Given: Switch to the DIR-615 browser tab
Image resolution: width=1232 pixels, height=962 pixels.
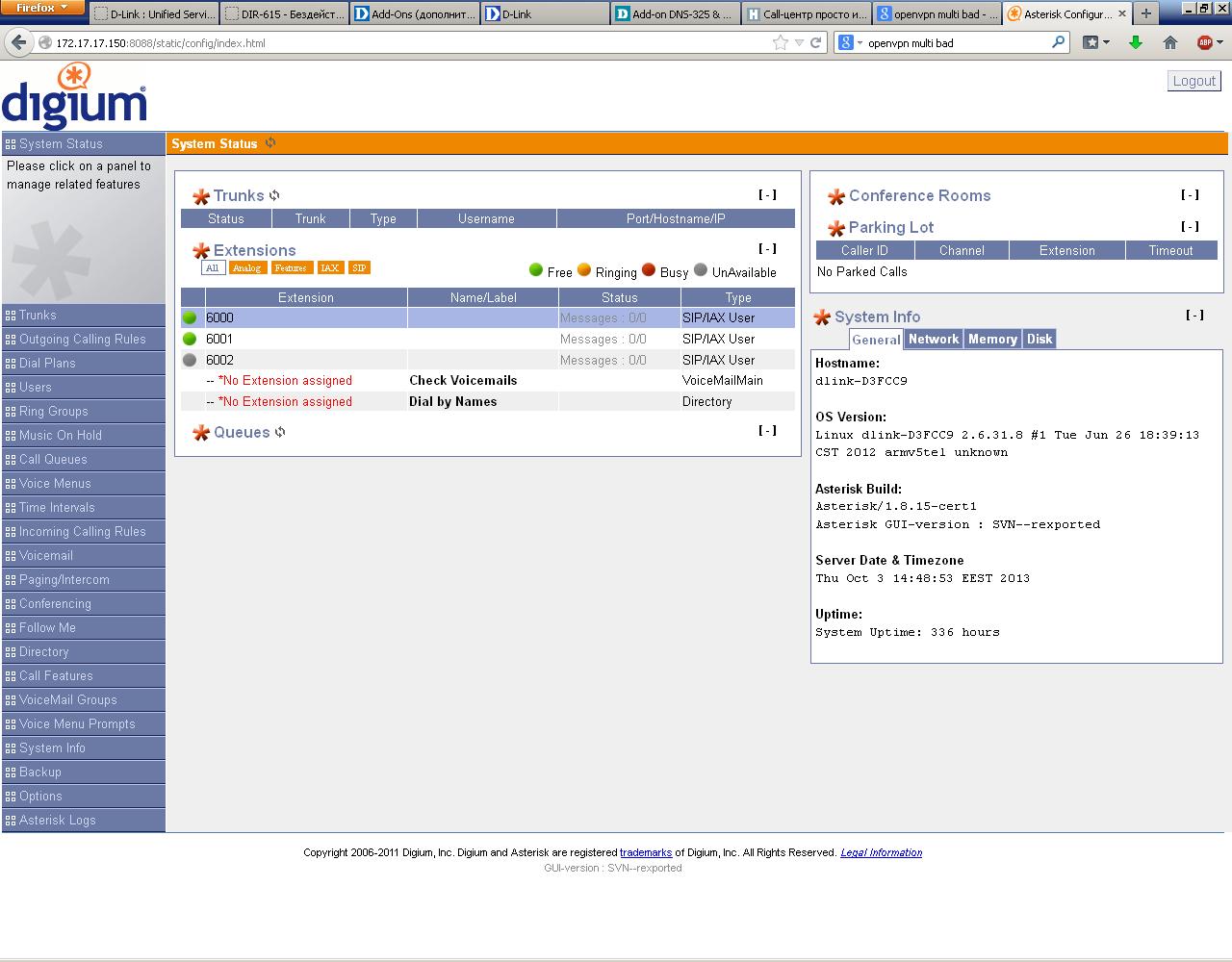Looking at the screenshot, I should click(x=283, y=13).
